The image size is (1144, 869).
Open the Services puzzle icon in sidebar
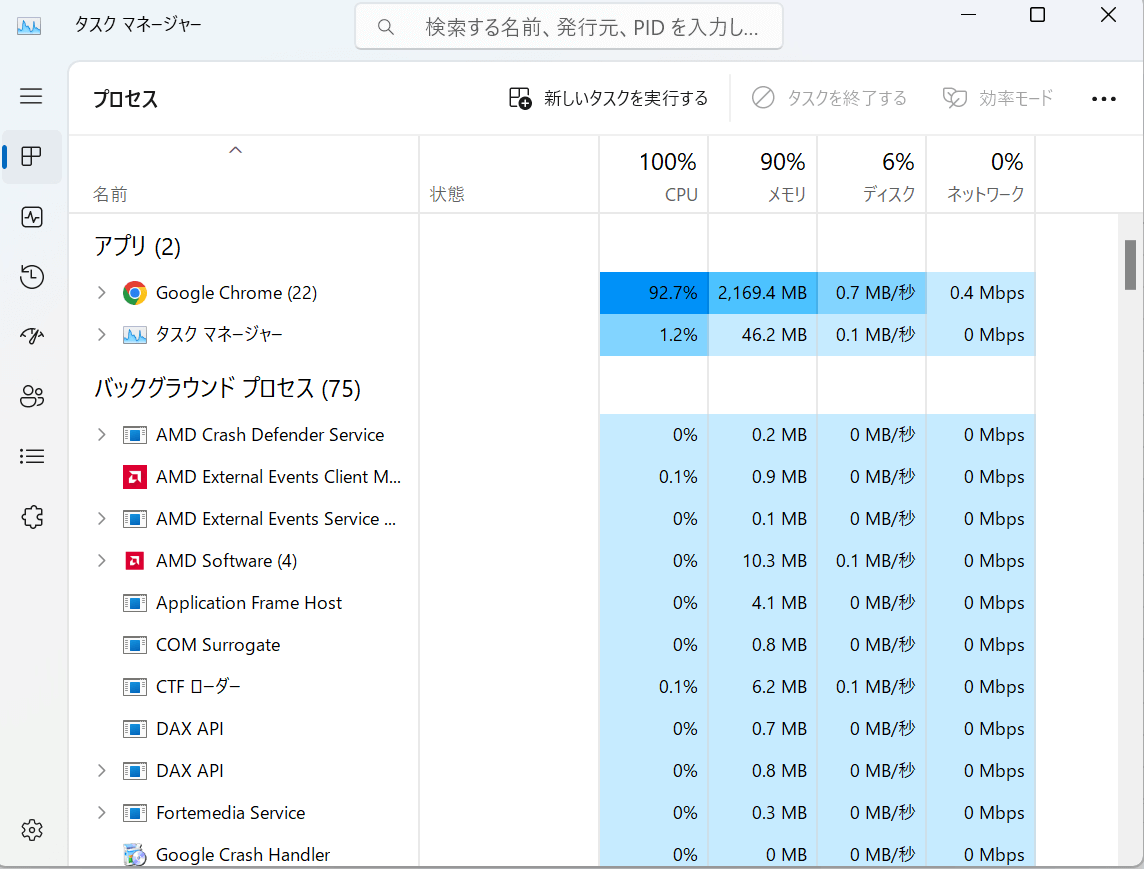pyautogui.click(x=31, y=517)
